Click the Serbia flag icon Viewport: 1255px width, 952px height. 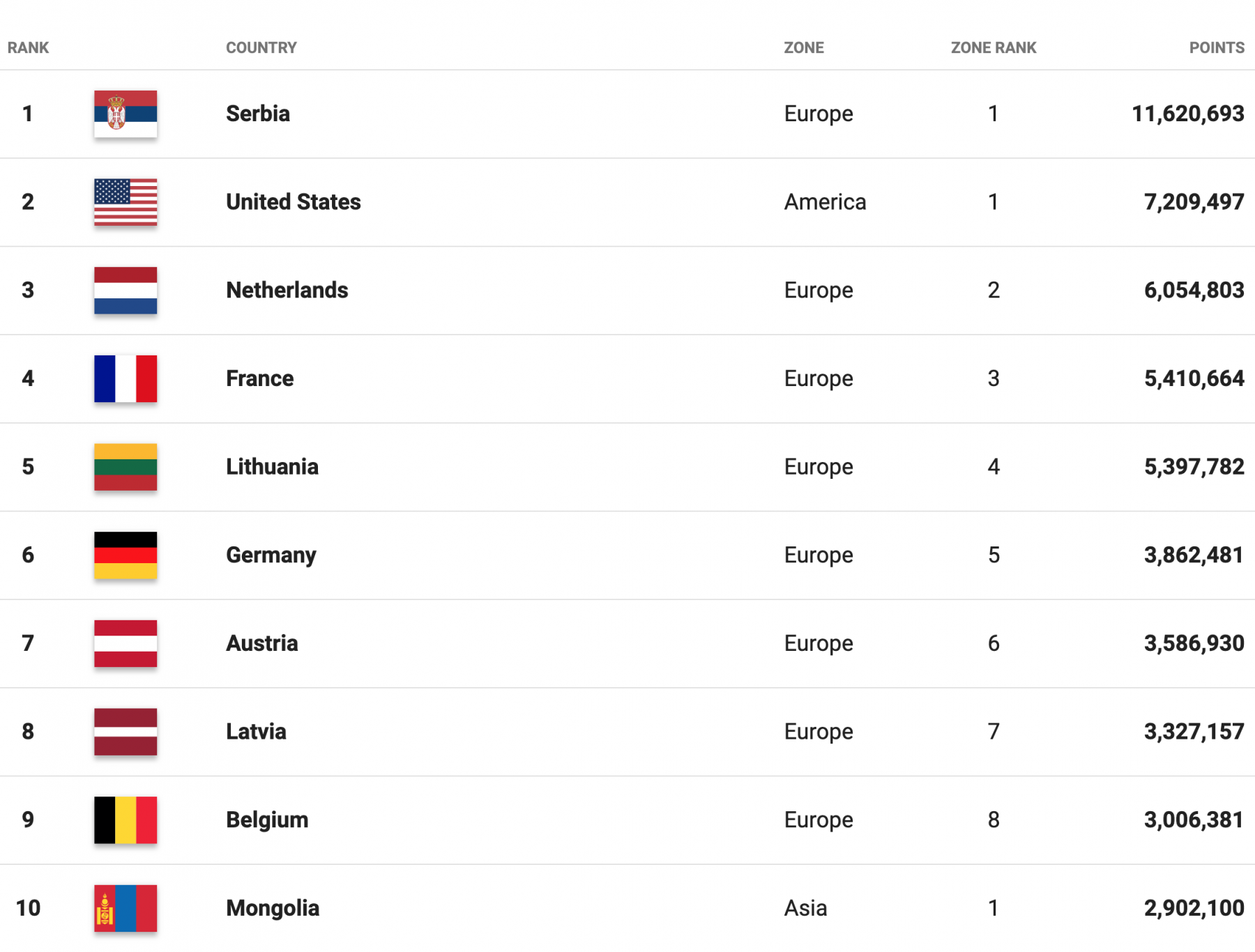click(125, 114)
